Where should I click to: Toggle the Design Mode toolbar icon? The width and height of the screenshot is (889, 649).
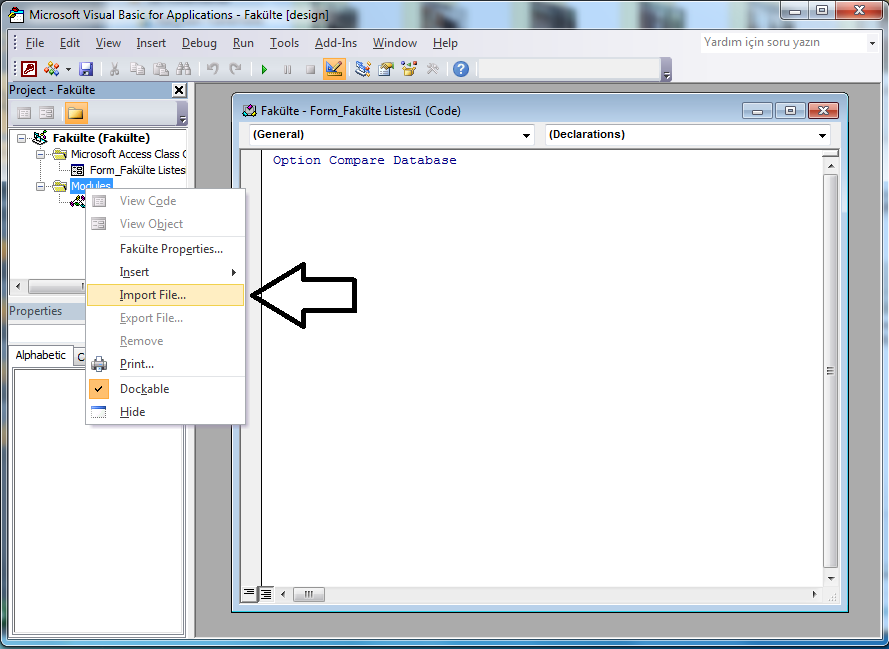(x=335, y=69)
